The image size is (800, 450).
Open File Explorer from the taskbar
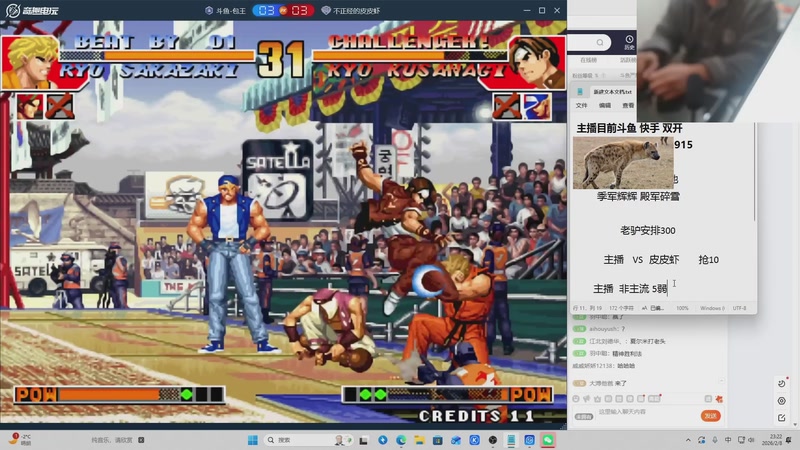click(x=419, y=440)
